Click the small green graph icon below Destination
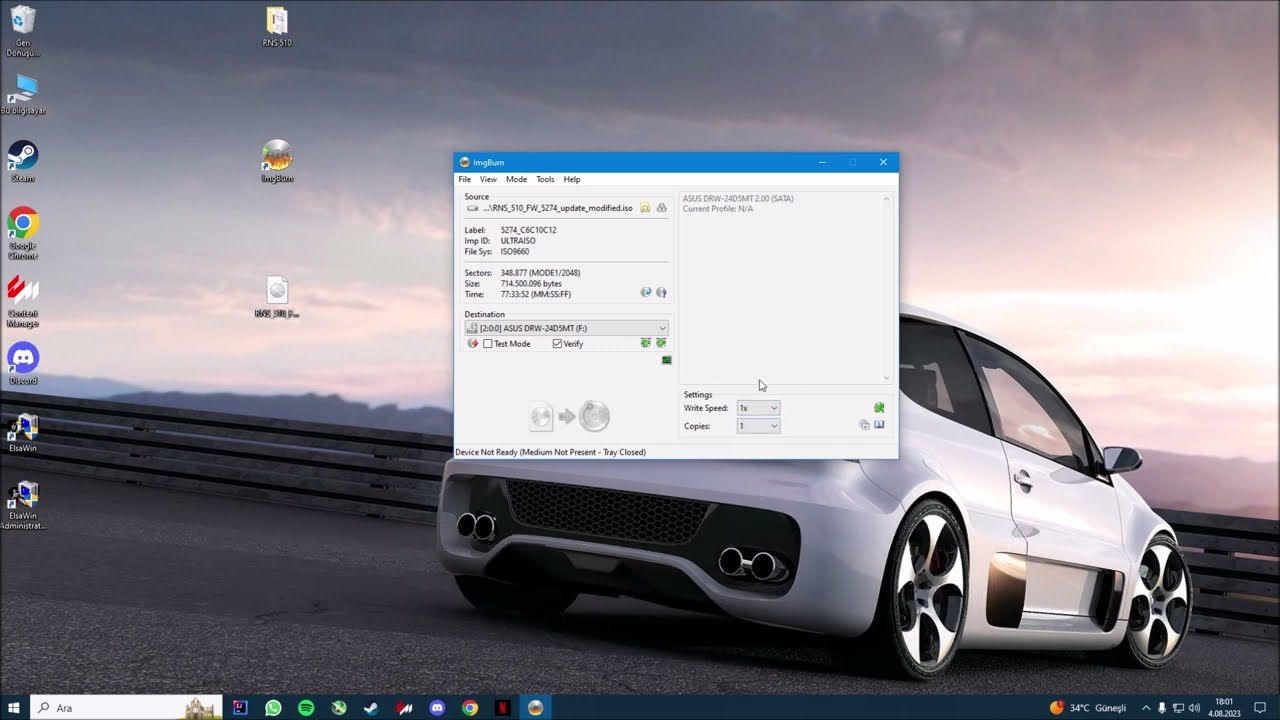This screenshot has width=1280, height=720. (x=667, y=360)
